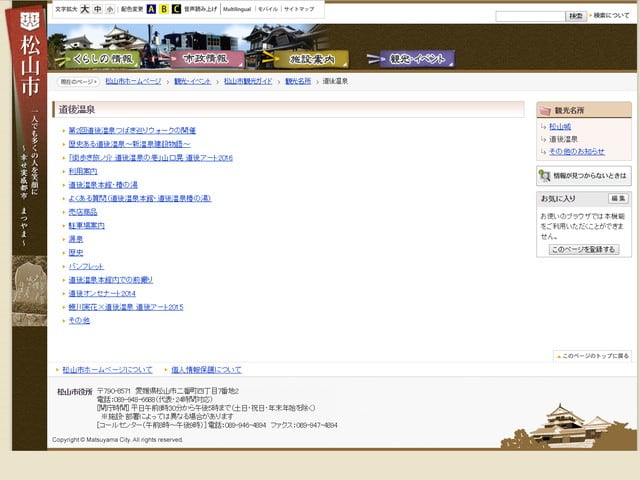Choose color scheme B

pos(164,9)
